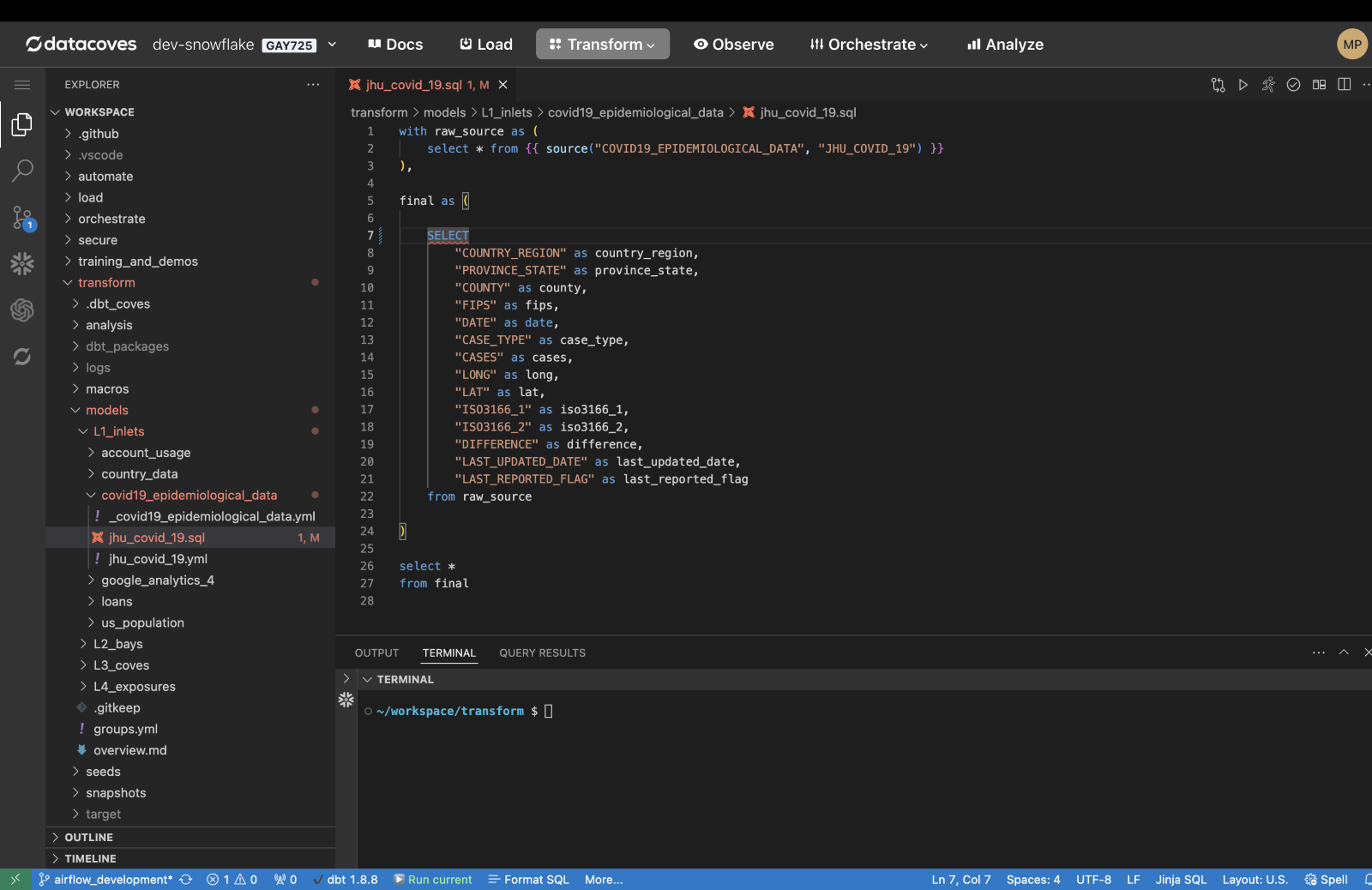Open the jhu_covid_19.yml file

(x=158, y=559)
